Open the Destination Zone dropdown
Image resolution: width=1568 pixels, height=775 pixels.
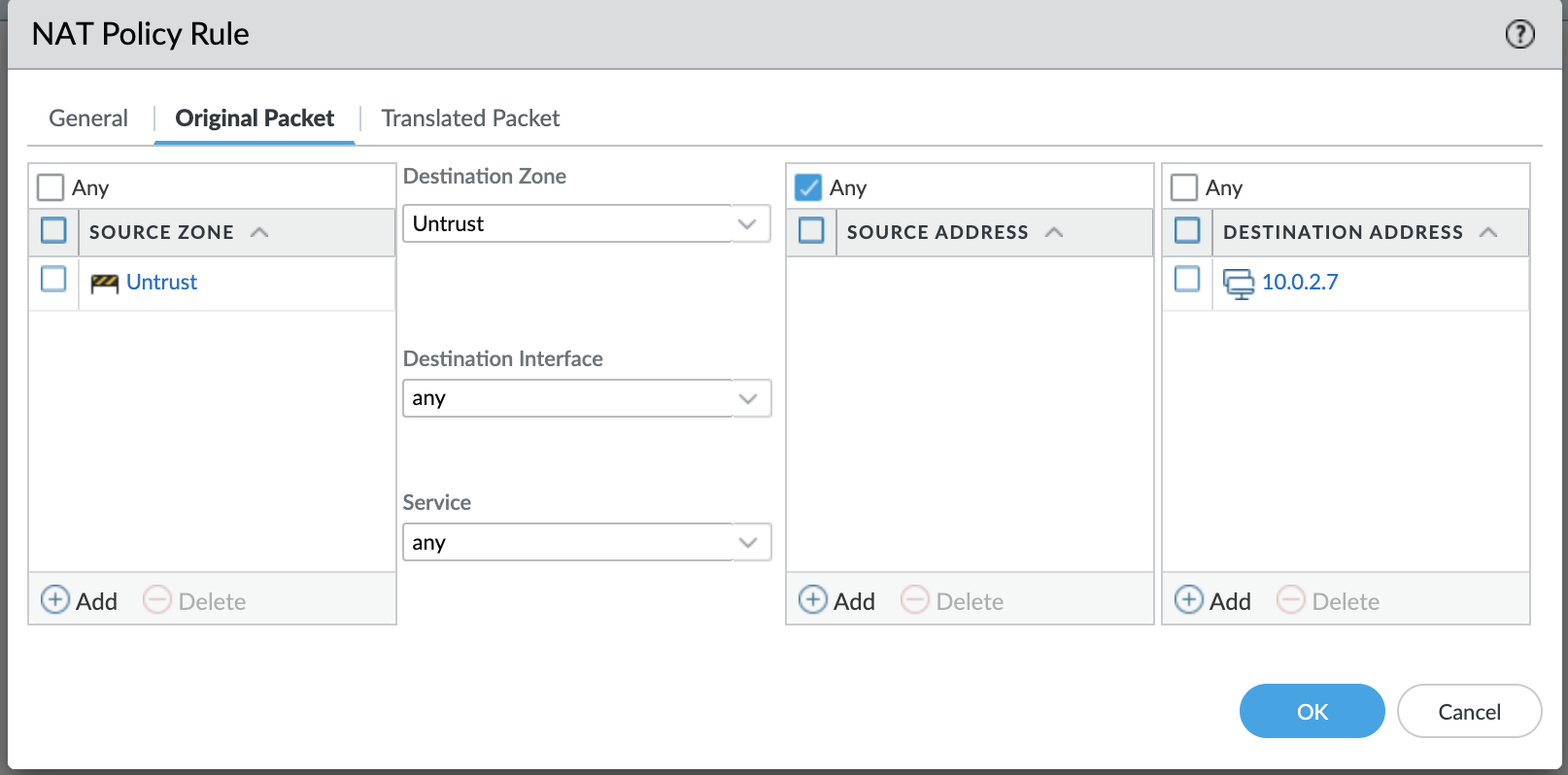747,224
